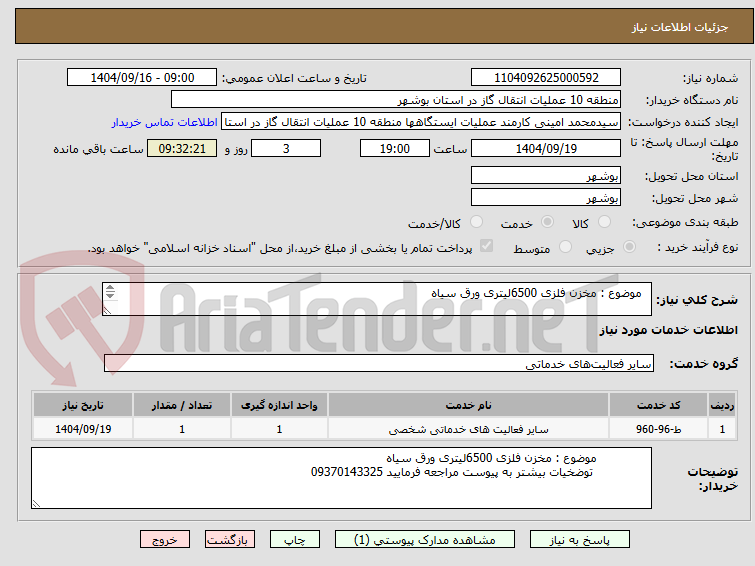Screen dimensions: 755x566
Task: Click the شهر محل تحویل field
Action: pos(546,197)
